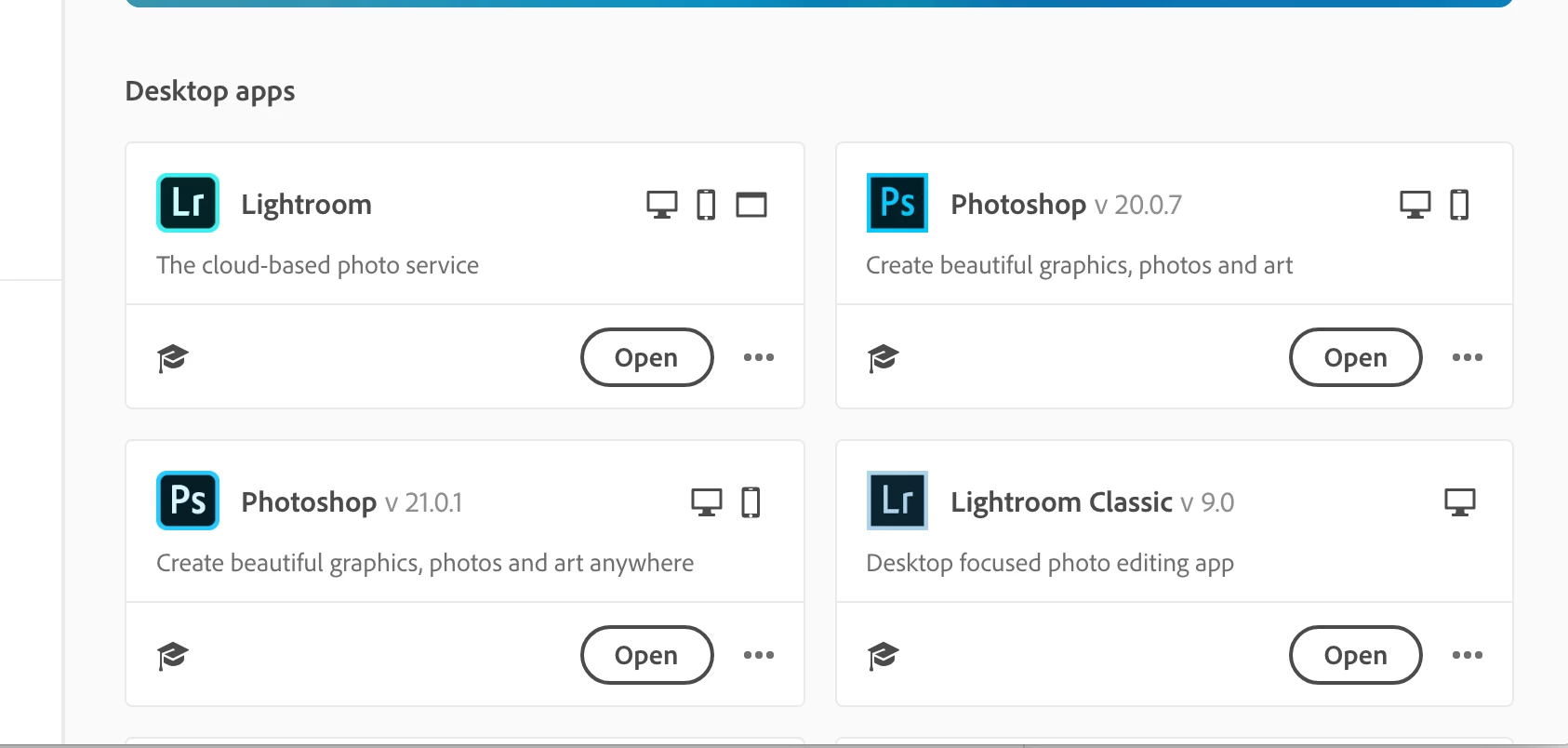Screen dimensions: 1568x748
Task: Click 'The cloud-based photo service' description
Action: (317, 265)
